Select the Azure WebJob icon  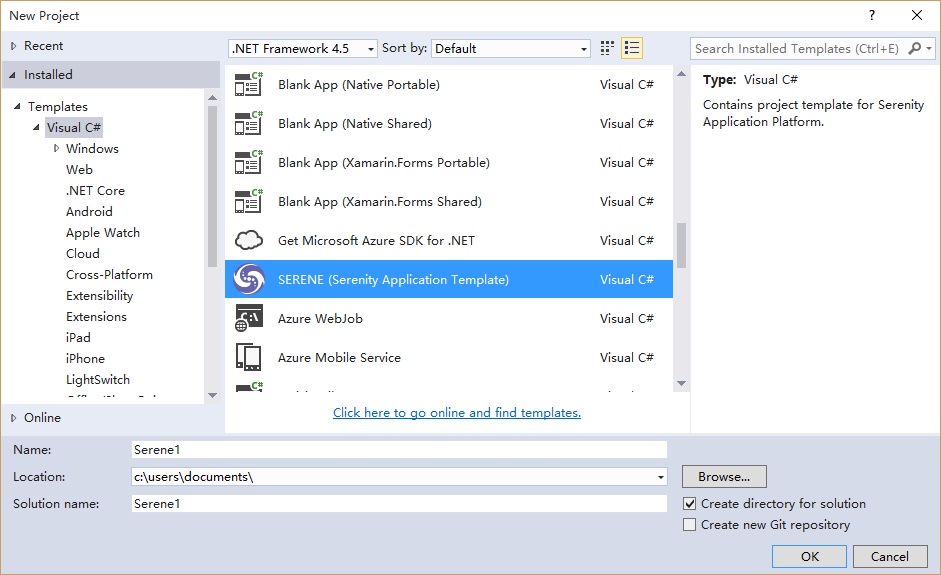coord(248,318)
